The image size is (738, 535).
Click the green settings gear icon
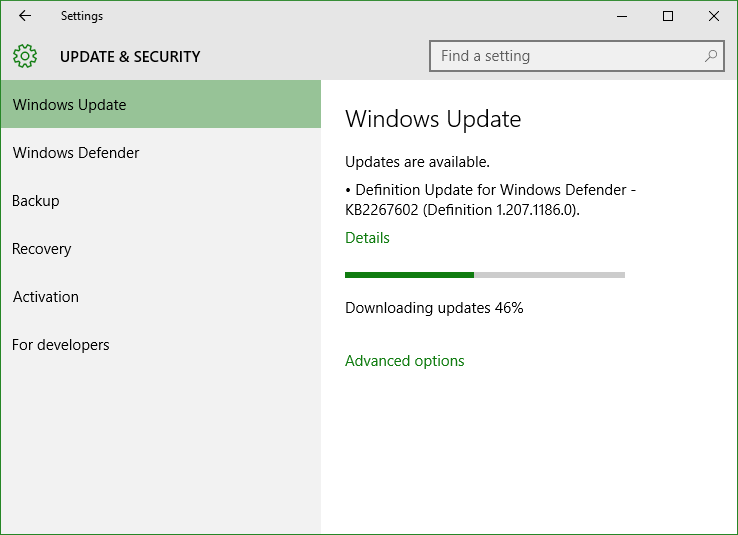pos(25,56)
